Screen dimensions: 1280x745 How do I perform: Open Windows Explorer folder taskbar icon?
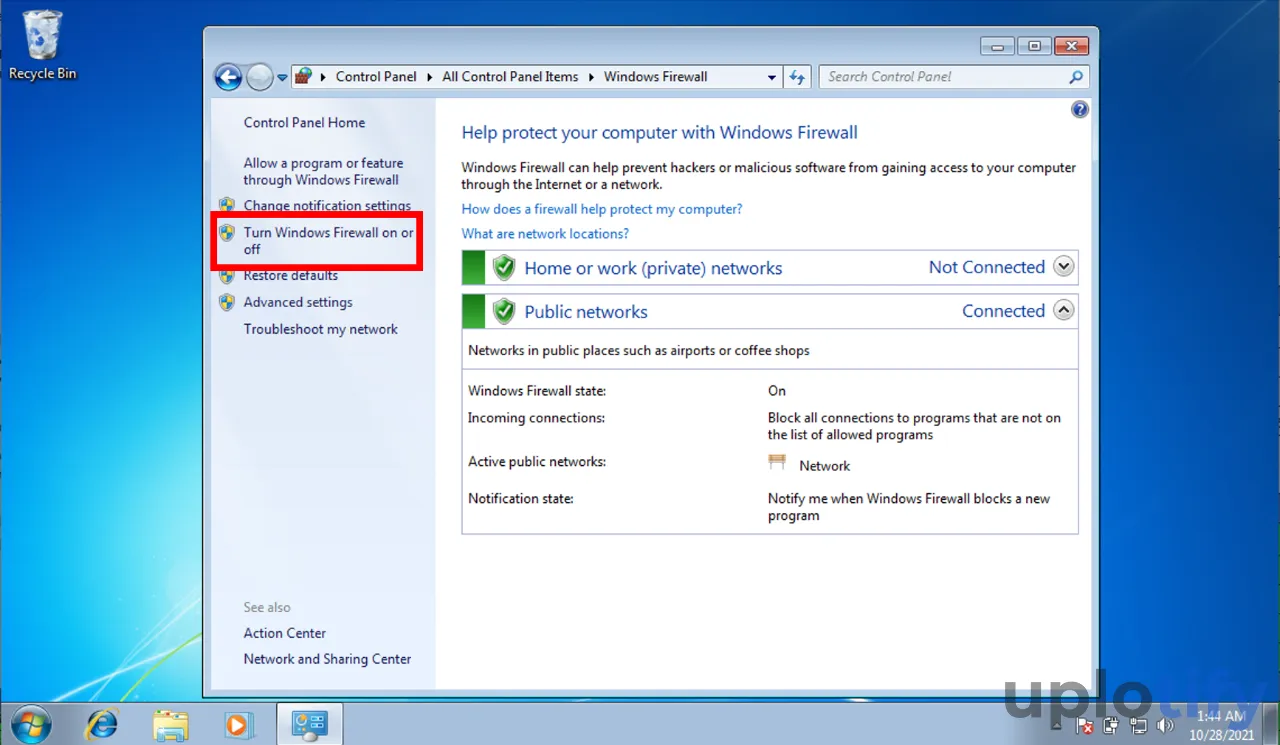coord(171,724)
